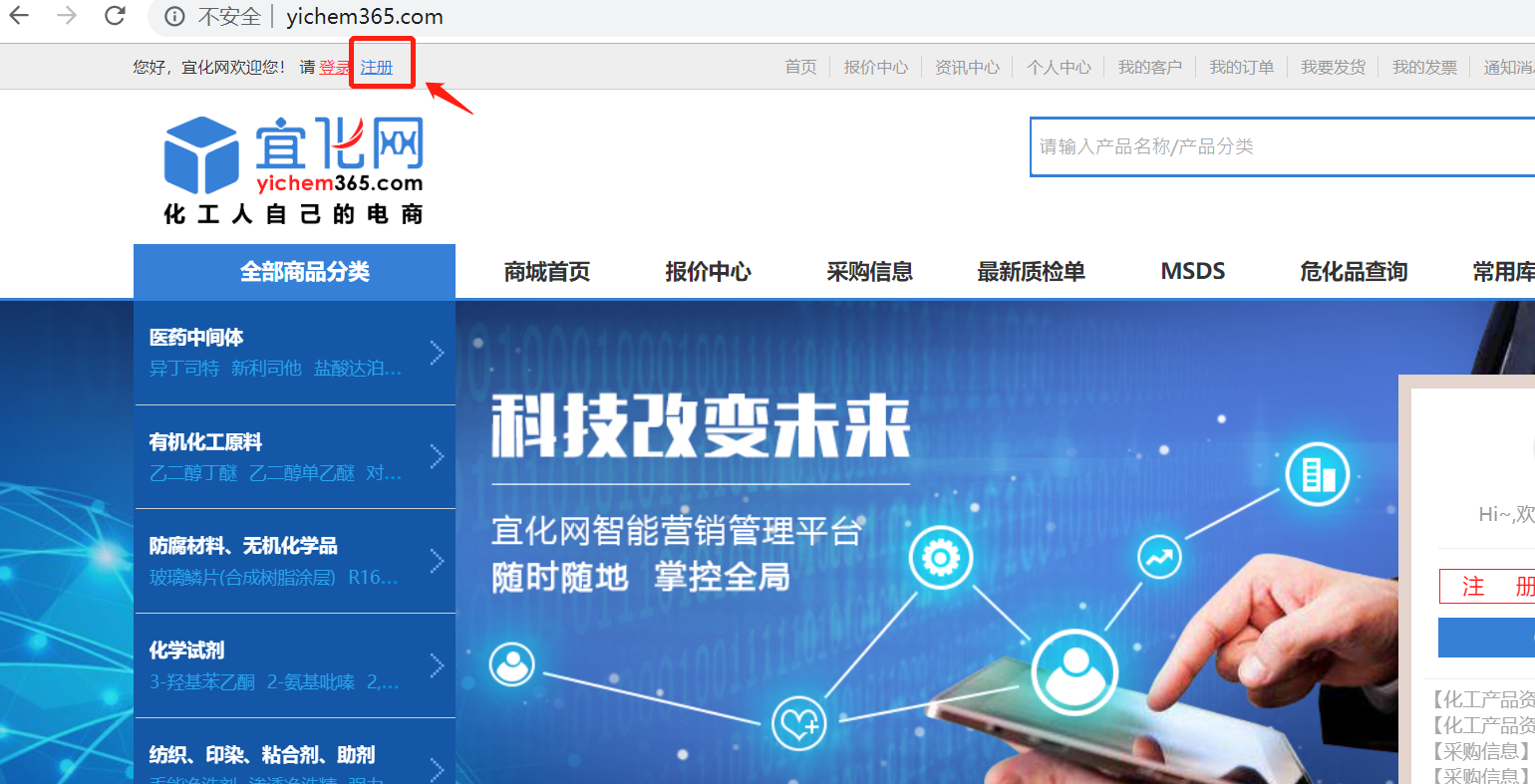Open the 报价中心 main navigation tab
1535x784 pixels.
pyautogui.click(x=708, y=272)
